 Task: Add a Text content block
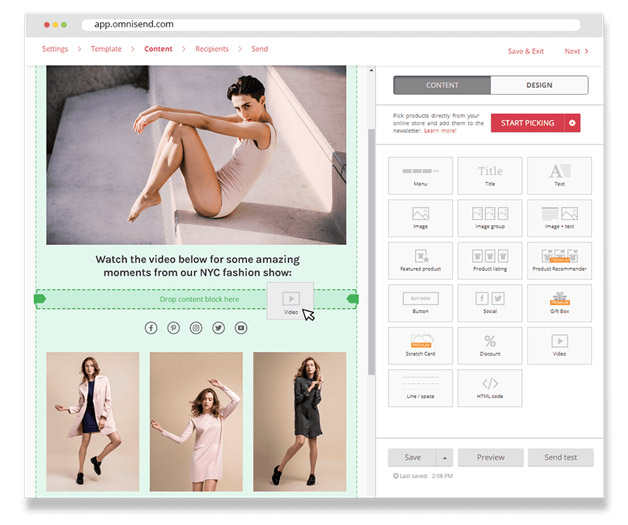click(559, 176)
